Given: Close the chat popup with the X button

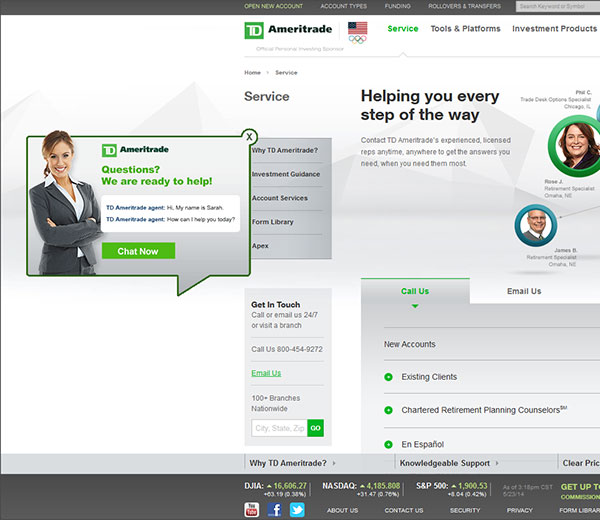Looking at the screenshot, I should (x=249, y=137).
